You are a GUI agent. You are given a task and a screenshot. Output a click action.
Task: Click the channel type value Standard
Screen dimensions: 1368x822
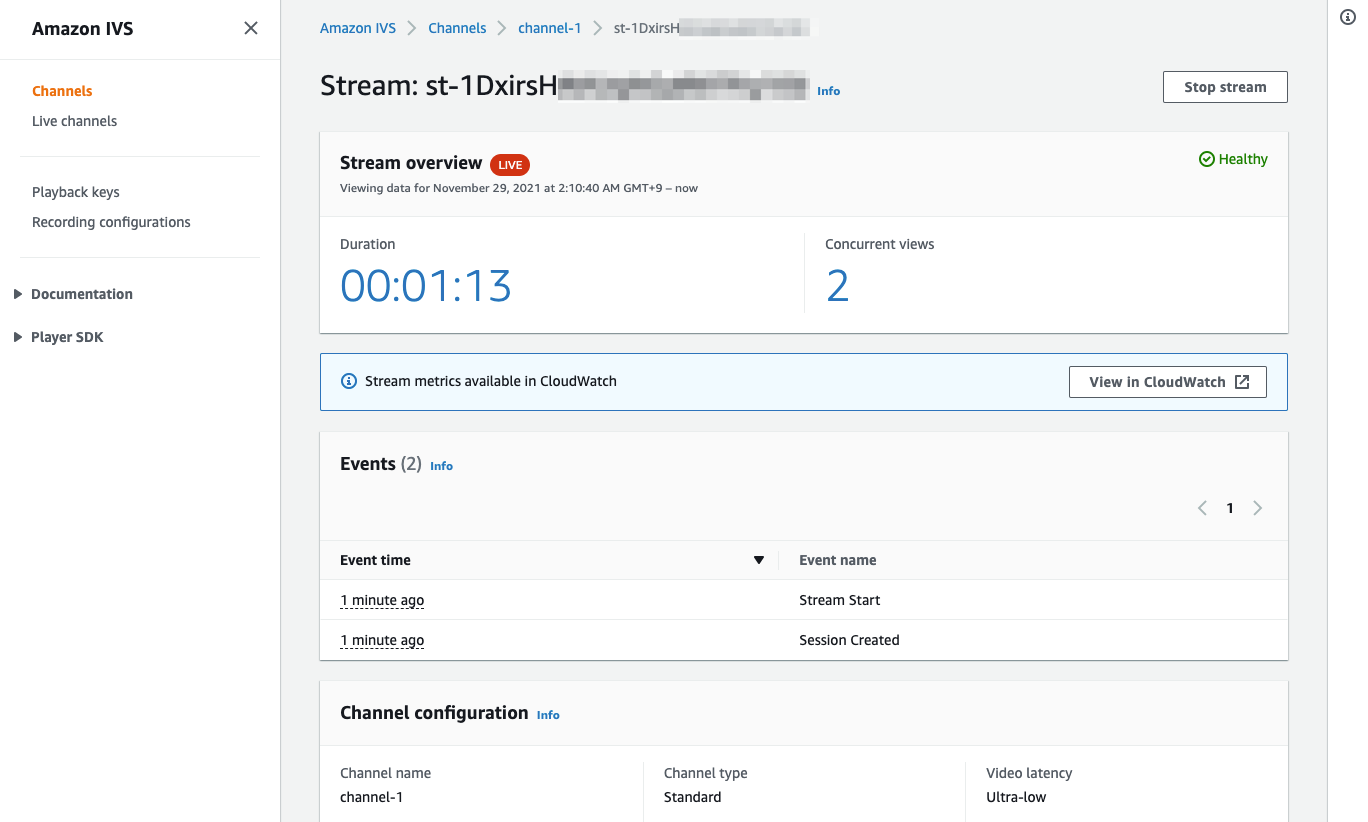coord(692,797)
